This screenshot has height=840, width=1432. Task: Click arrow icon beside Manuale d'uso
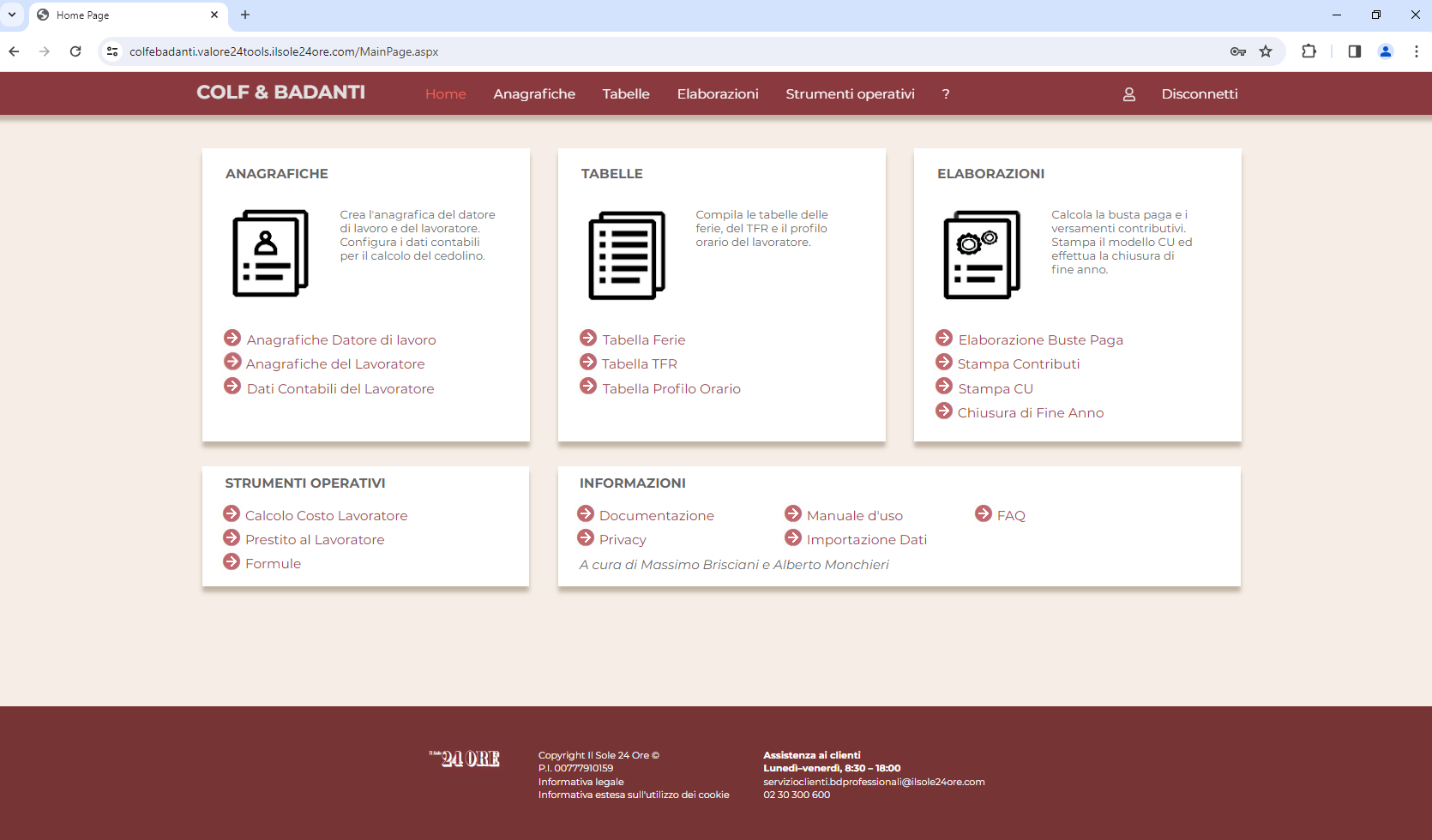(793, 513)
